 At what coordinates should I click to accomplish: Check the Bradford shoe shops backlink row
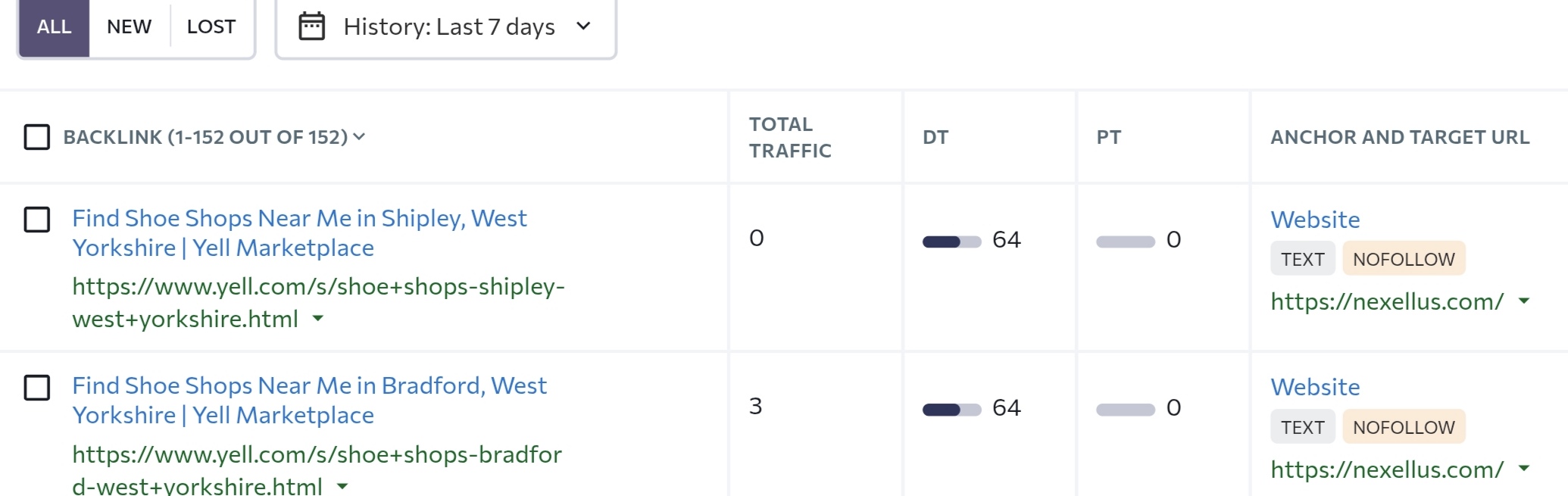(37, 388)
